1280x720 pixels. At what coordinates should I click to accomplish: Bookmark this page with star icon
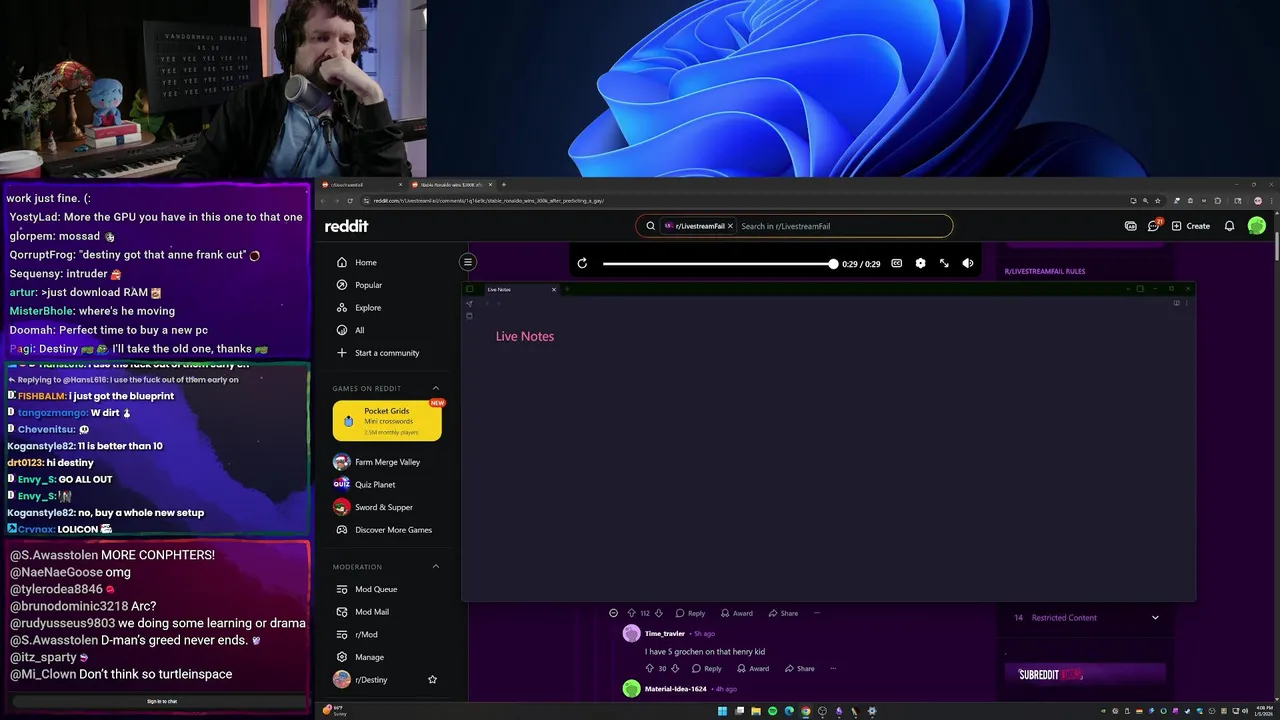pyautogui.click(x=1158, y=201)
